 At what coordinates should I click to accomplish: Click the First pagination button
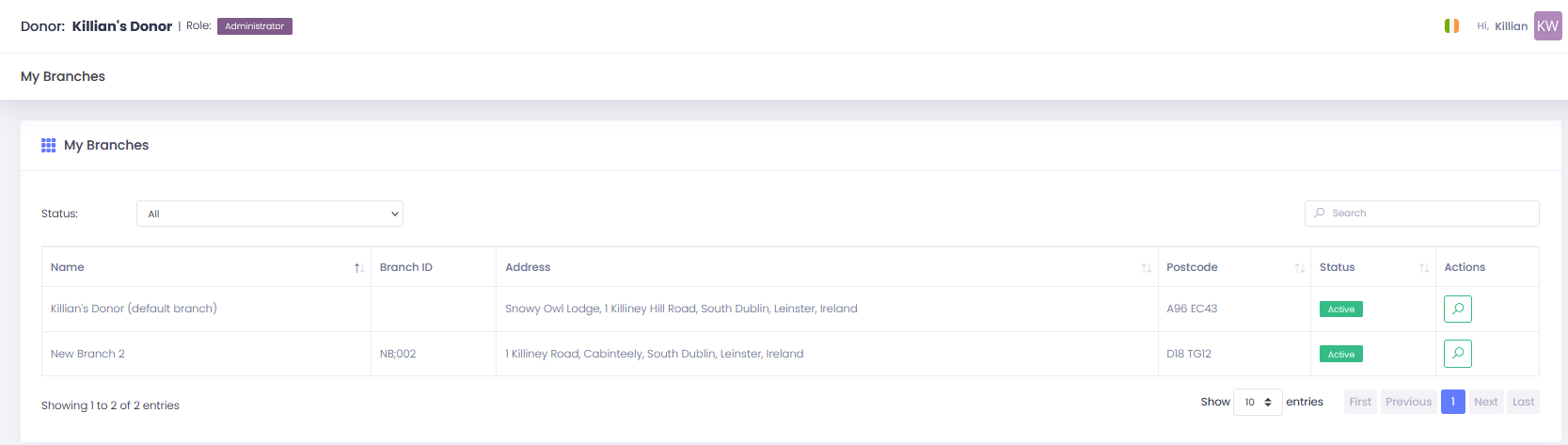[1360, 402]
